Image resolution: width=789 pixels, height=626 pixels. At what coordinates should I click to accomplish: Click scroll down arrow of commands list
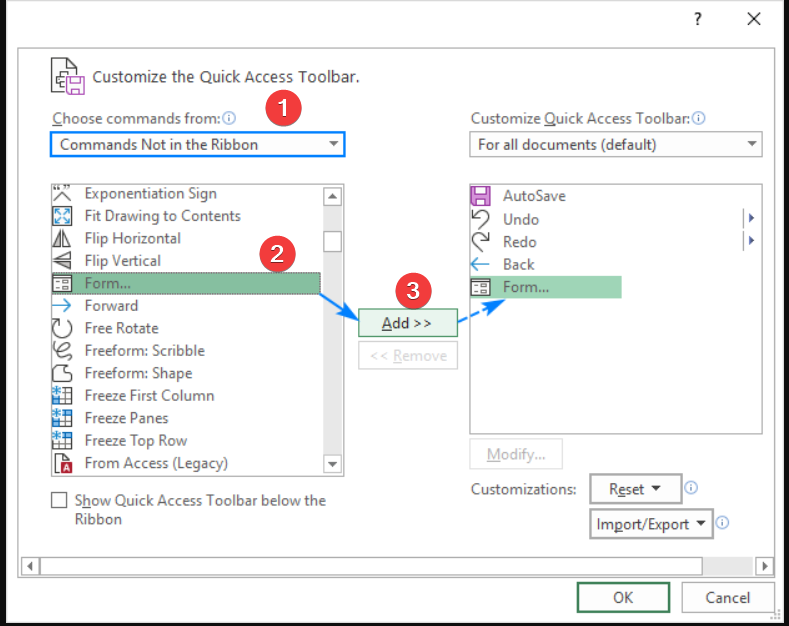point(332,464)
